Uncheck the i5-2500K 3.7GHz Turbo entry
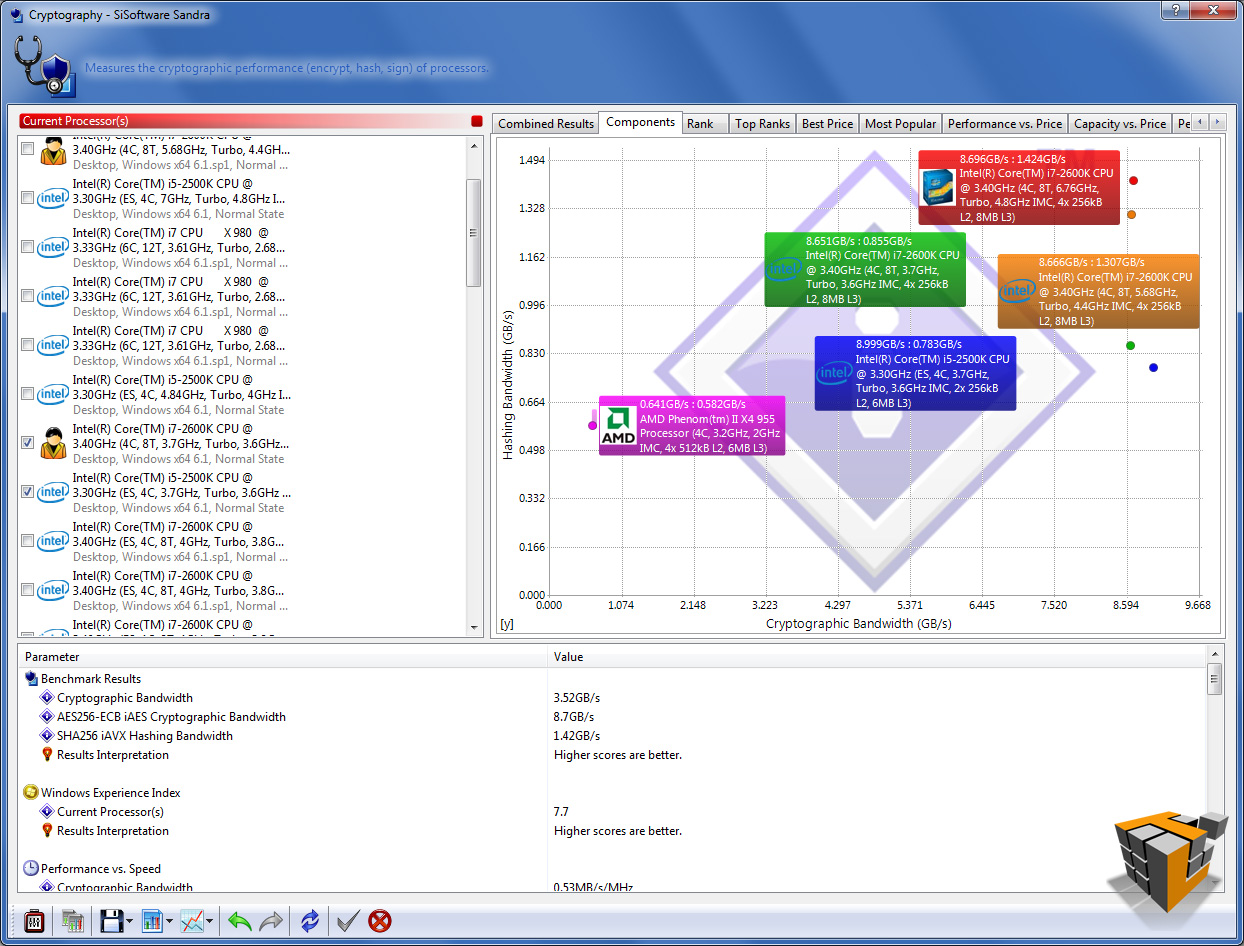This screenshot has height=946, width=1244. click(27, 492)
